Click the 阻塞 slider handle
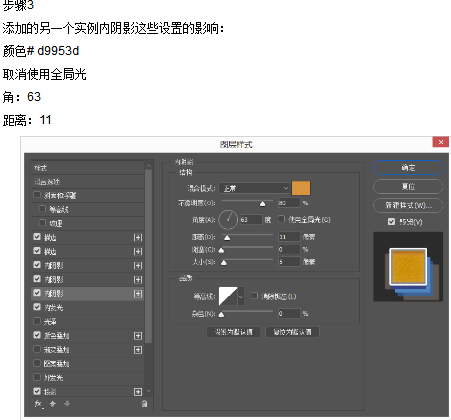The width and height of the screenshot is (451, 420). coord(221,250)
